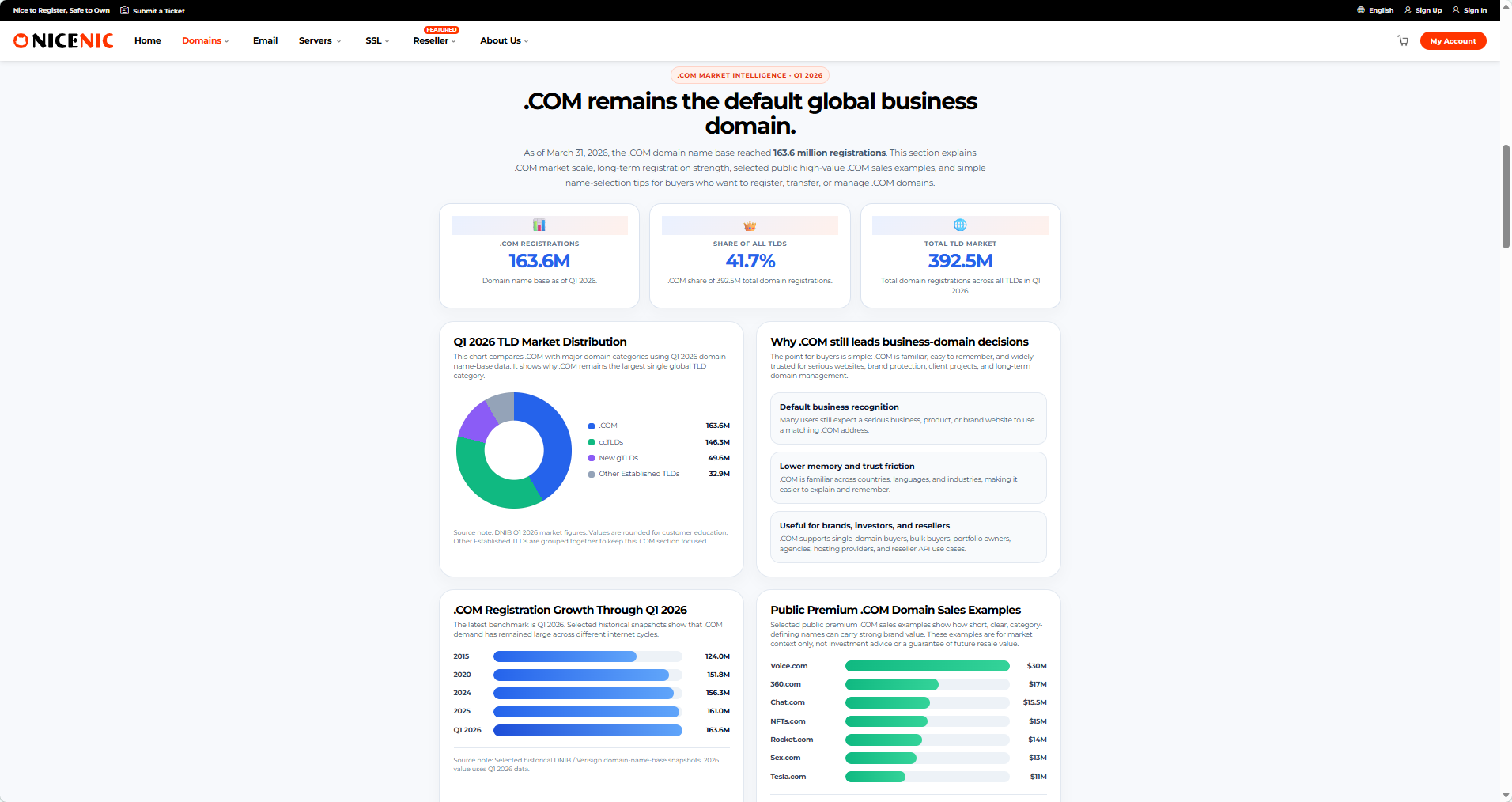Click the crown icon above Share of All TLDs

pos(750,225)
